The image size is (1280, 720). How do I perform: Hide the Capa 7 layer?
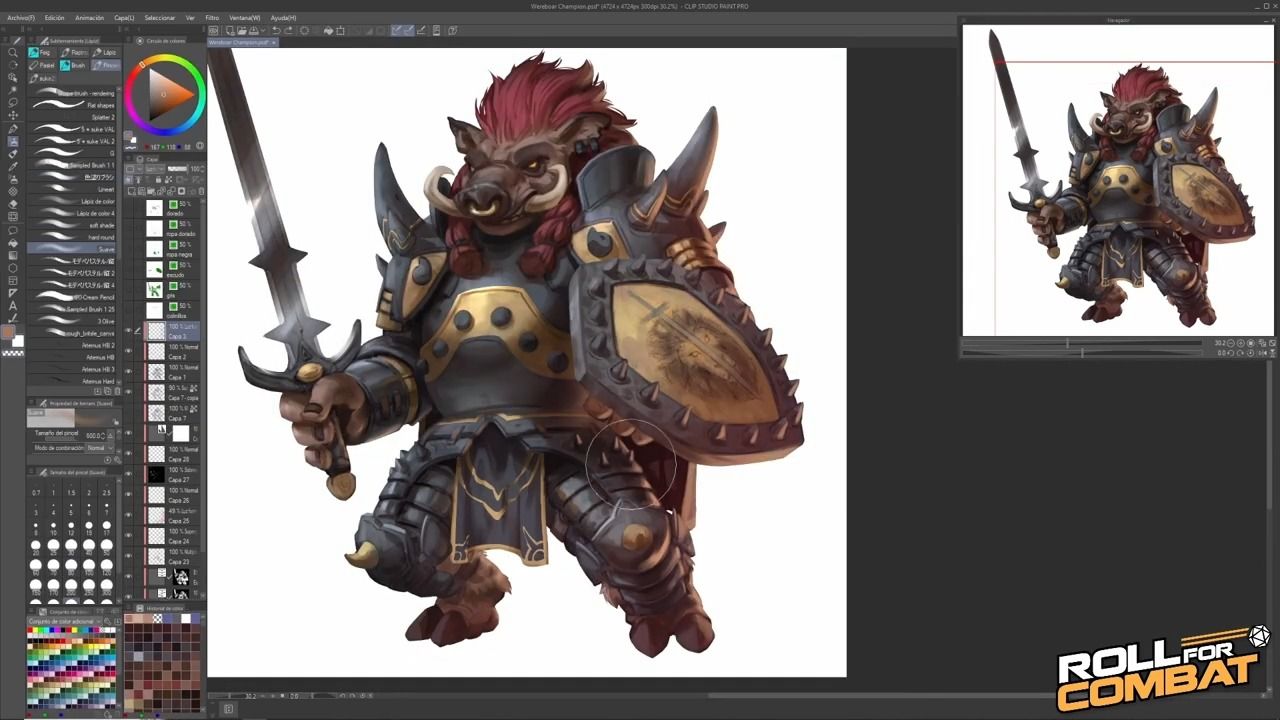128,412
